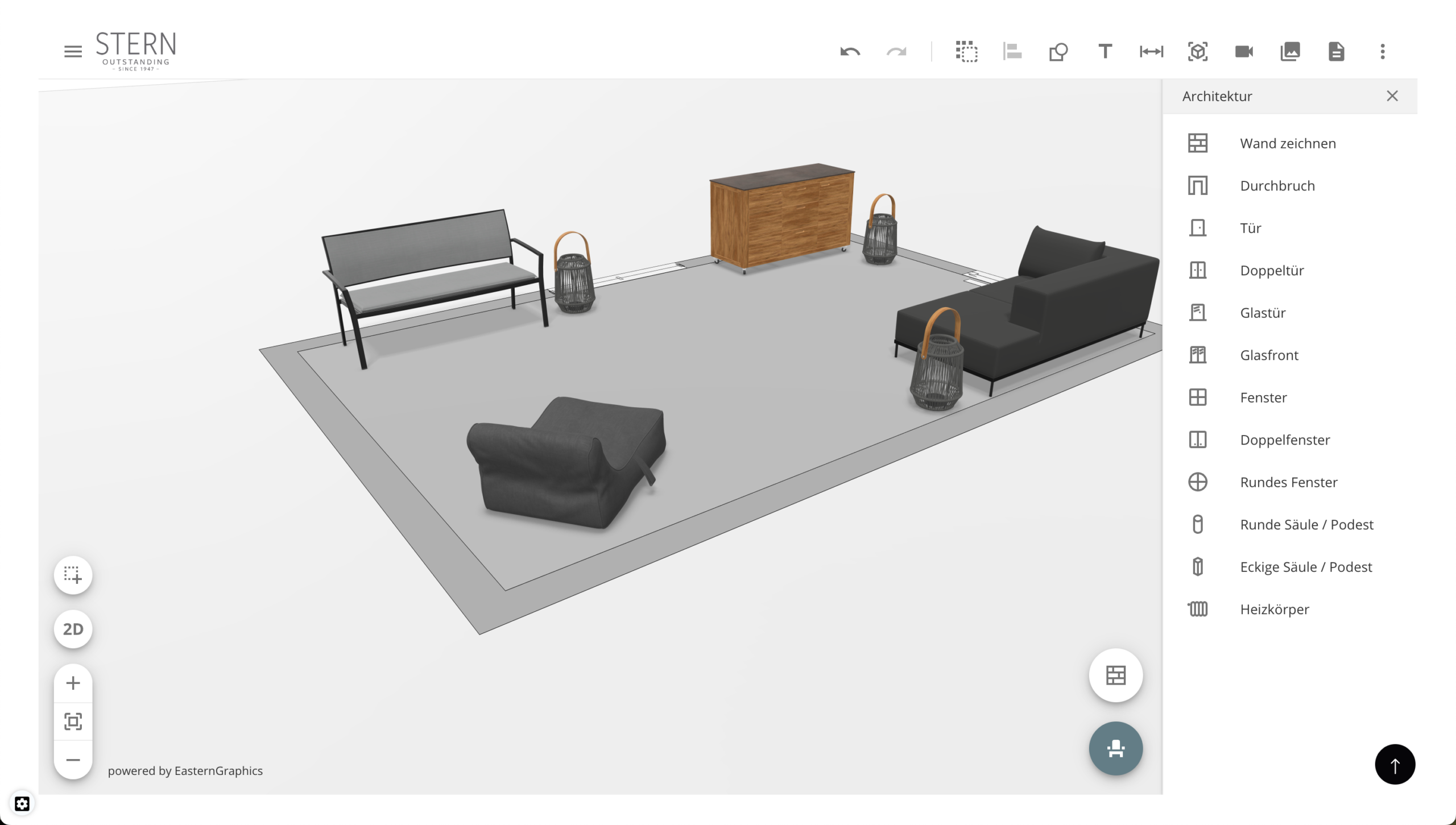The image size is (1456, 825).
Task: Click the image gallery export icon
Action: 1290,52
